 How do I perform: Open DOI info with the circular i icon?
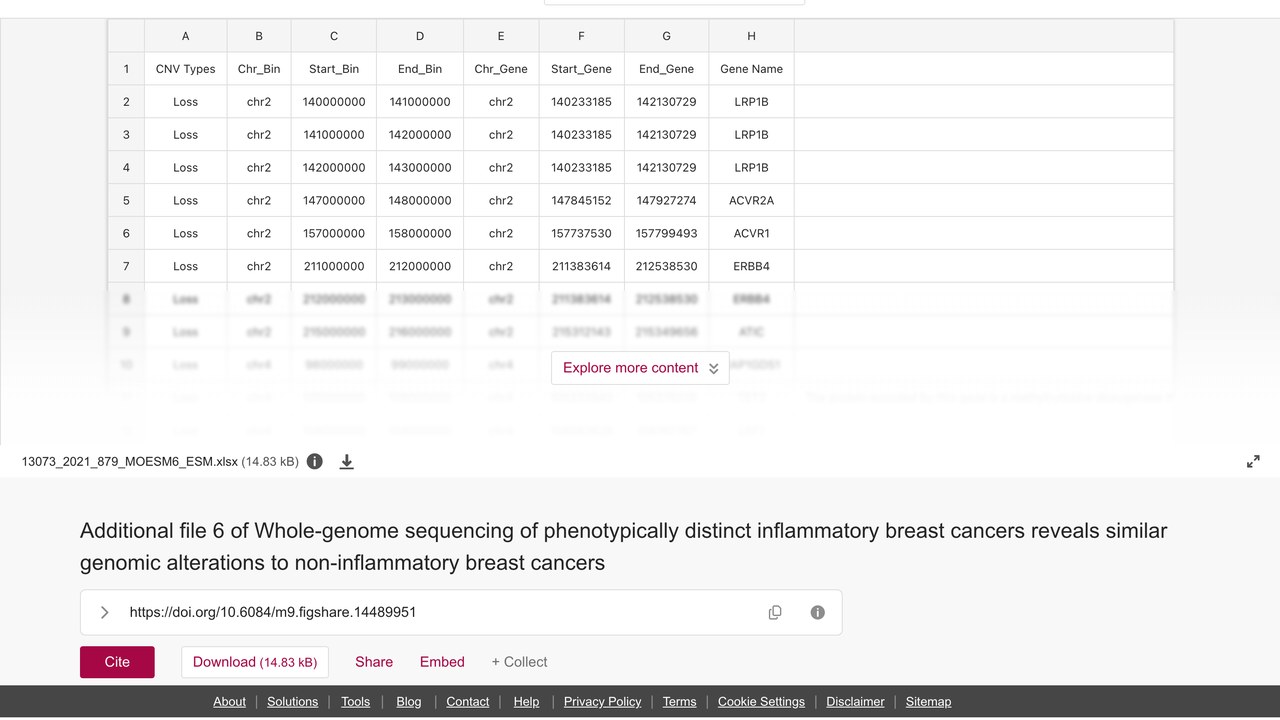click(818, 612)
